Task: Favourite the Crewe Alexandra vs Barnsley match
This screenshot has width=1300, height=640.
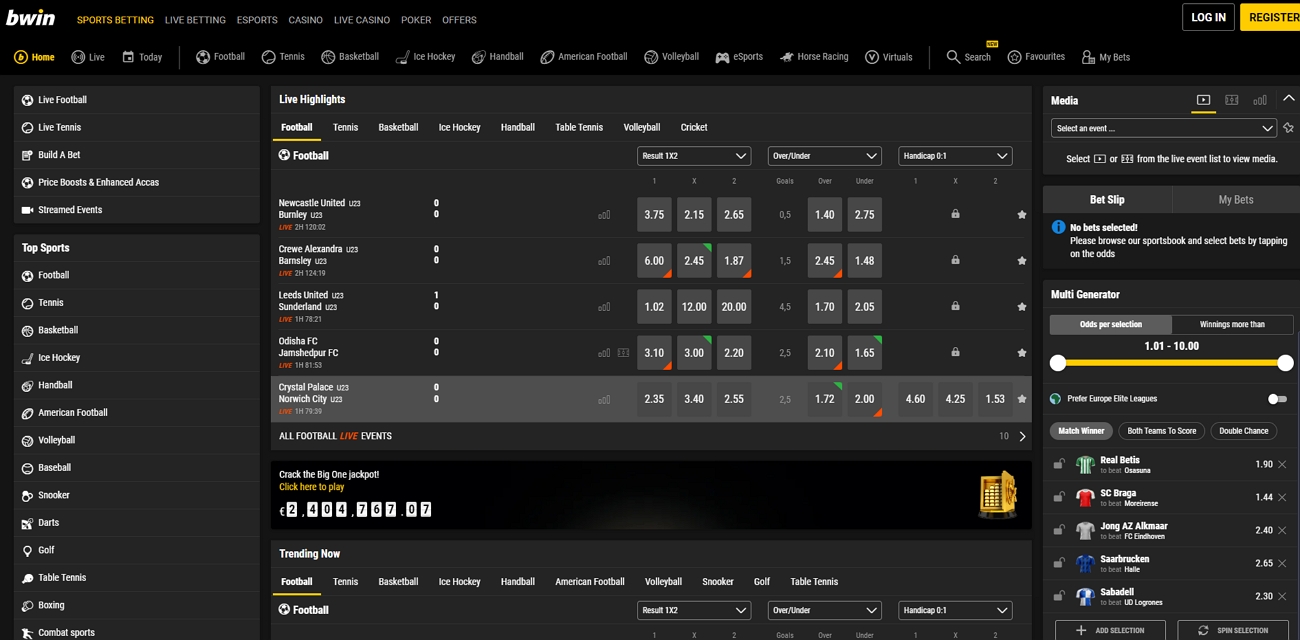Action: [x=1021, y=261]
